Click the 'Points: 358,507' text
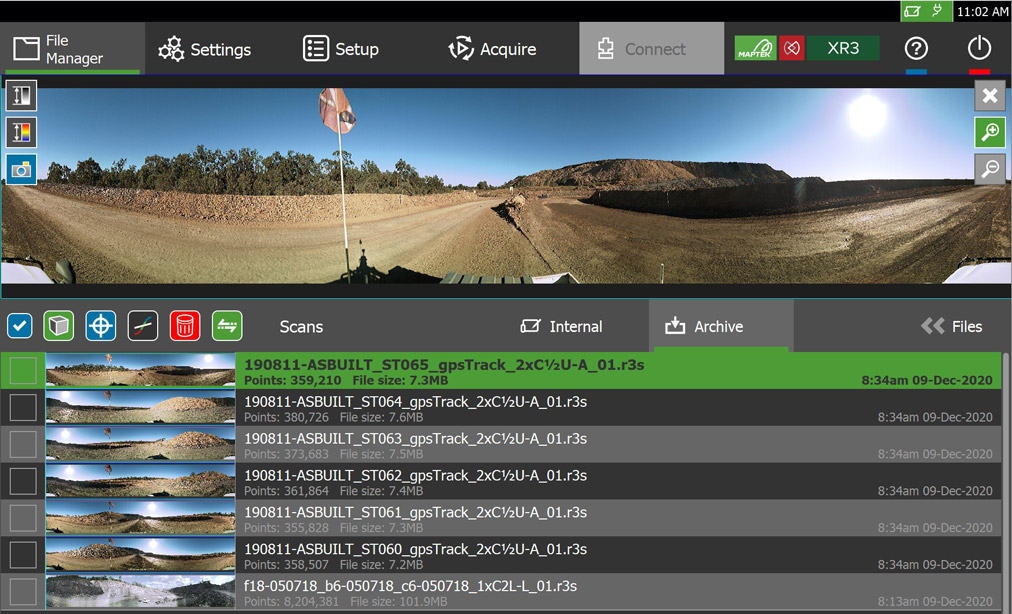Viewport: 1012px width, 614px height. [286, 564]
